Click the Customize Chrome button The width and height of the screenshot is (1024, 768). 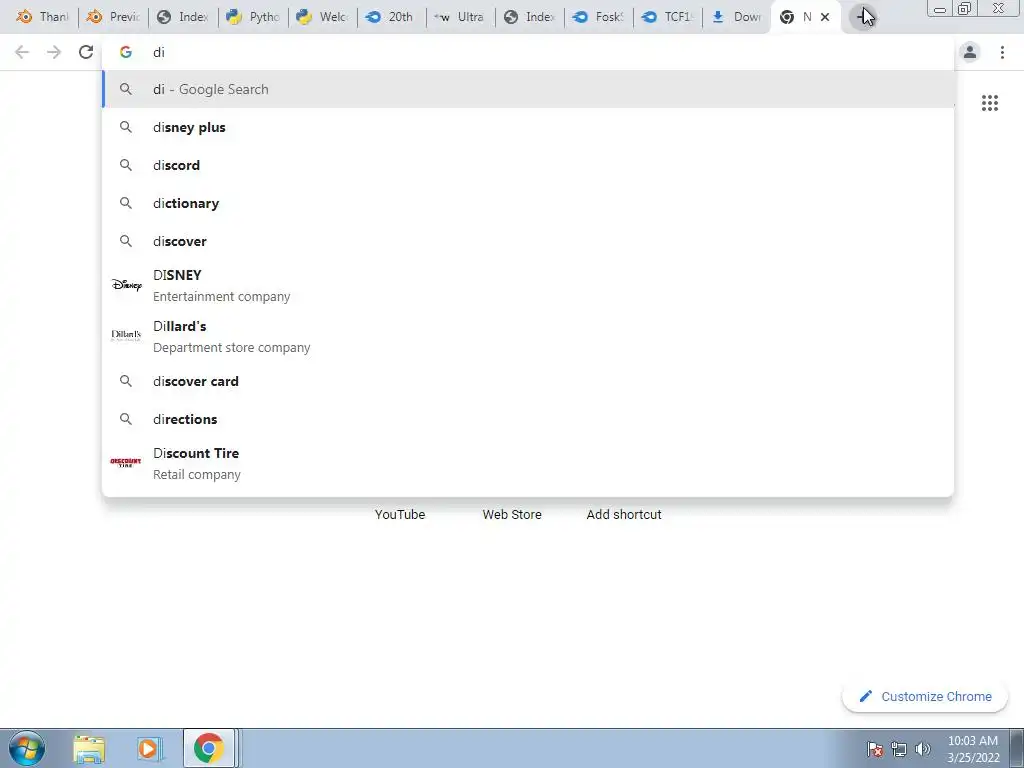[x=925, y=696]
